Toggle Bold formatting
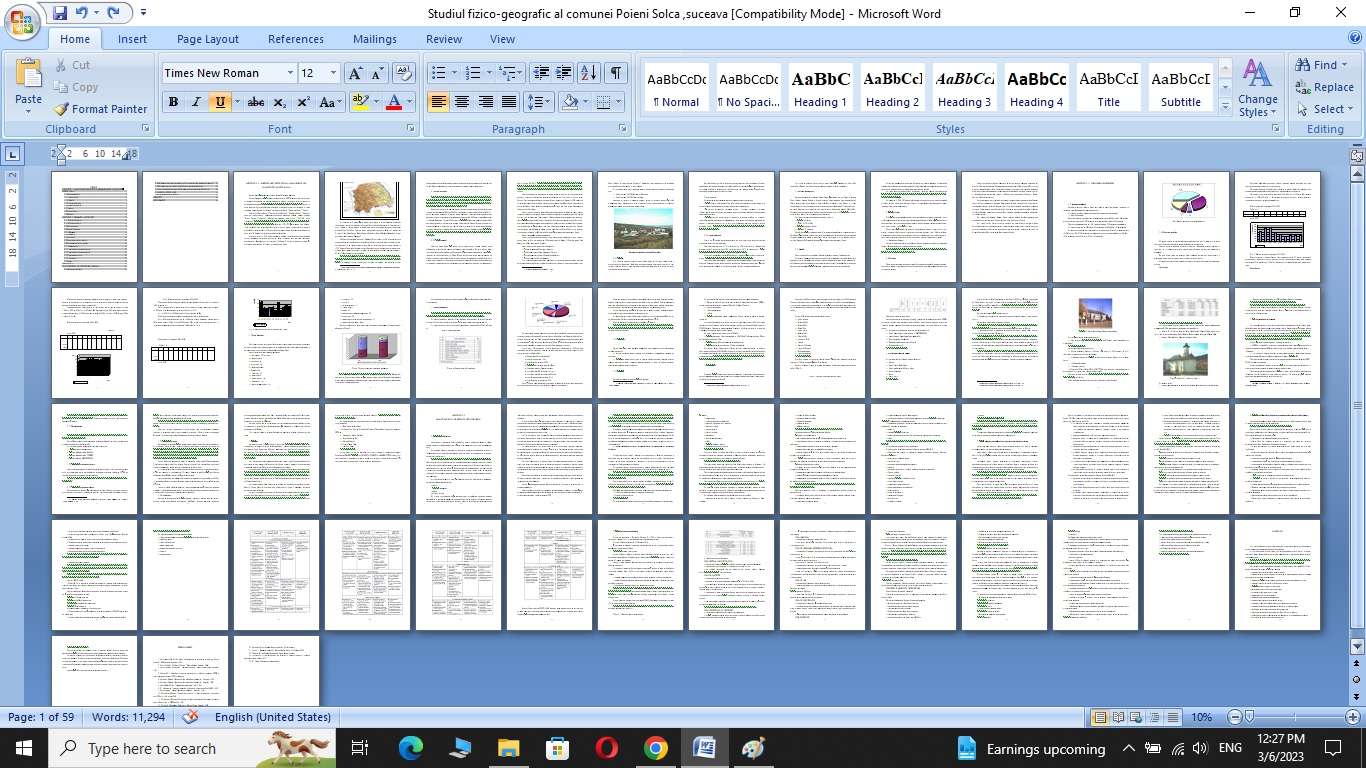This screenshot has width=1366, height=768. [173, 102]
